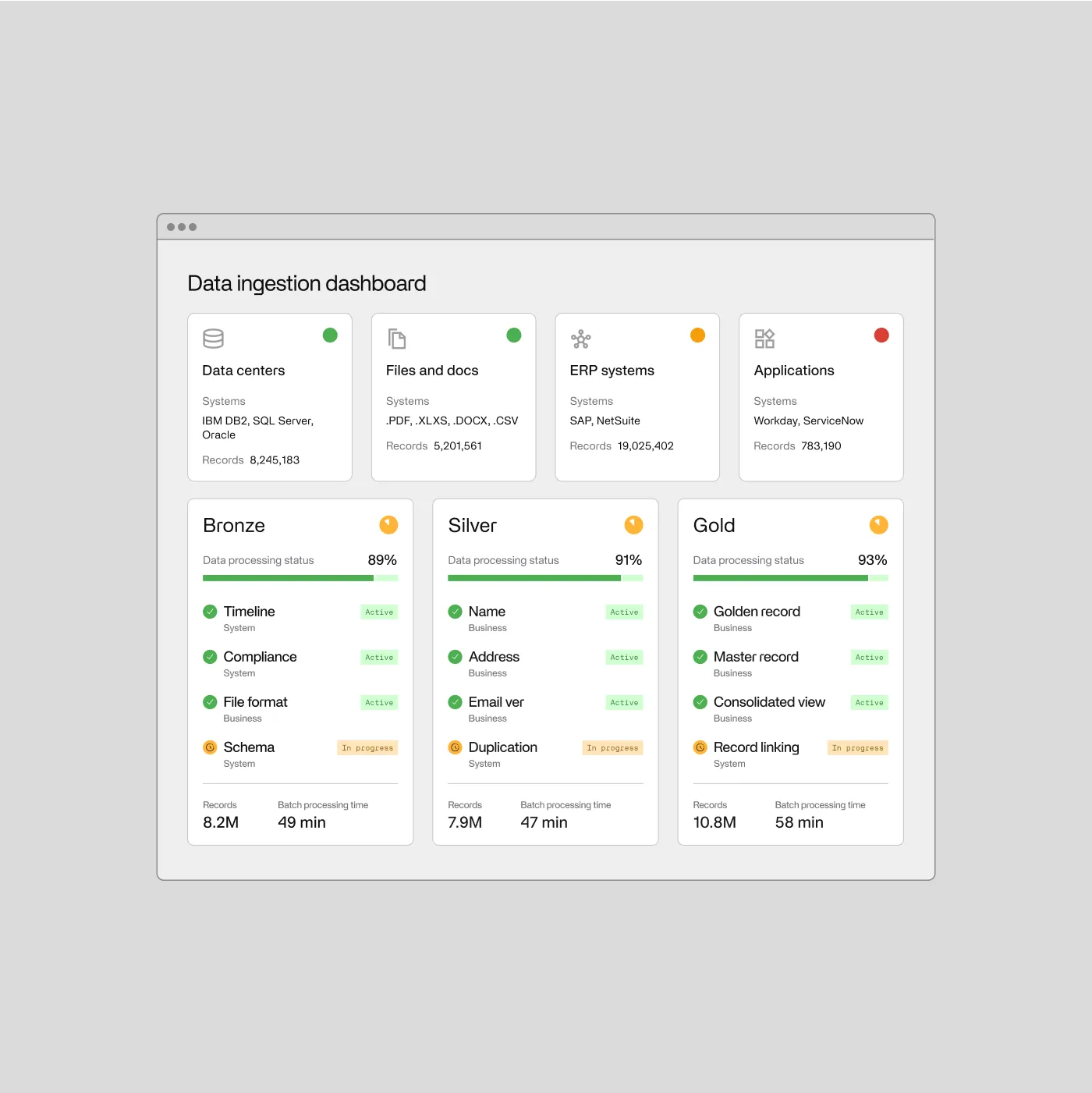Screen dimensions: 1092x1093
Task: Click the checkmark icon beside Email ver
Action: [x=455, y=702]
